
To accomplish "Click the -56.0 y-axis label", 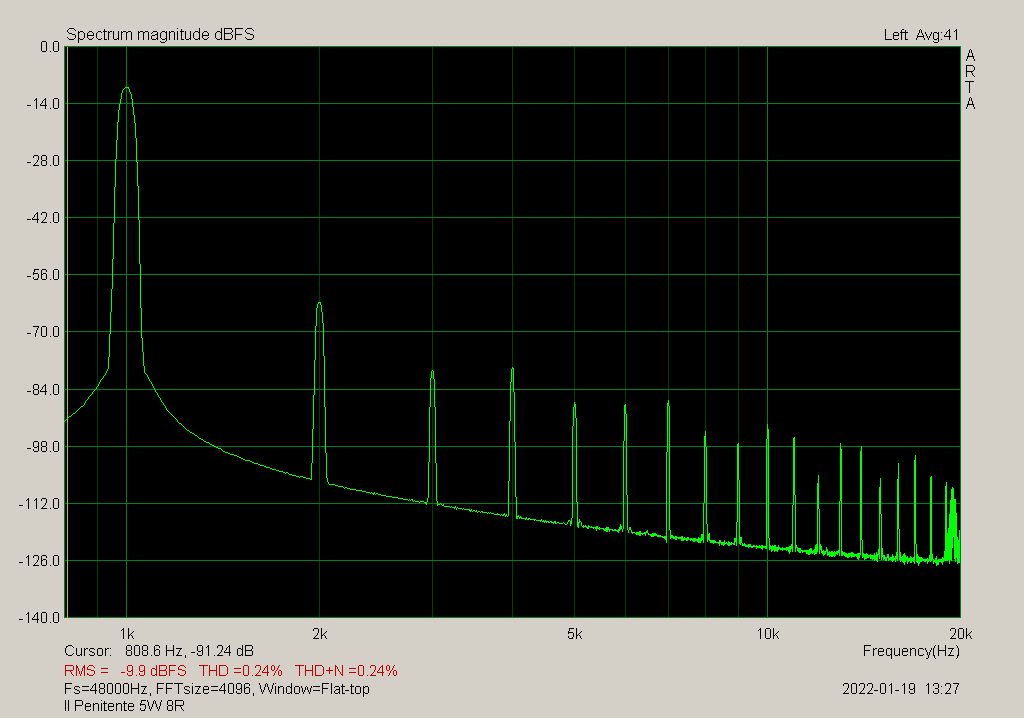I will (43, 275).
